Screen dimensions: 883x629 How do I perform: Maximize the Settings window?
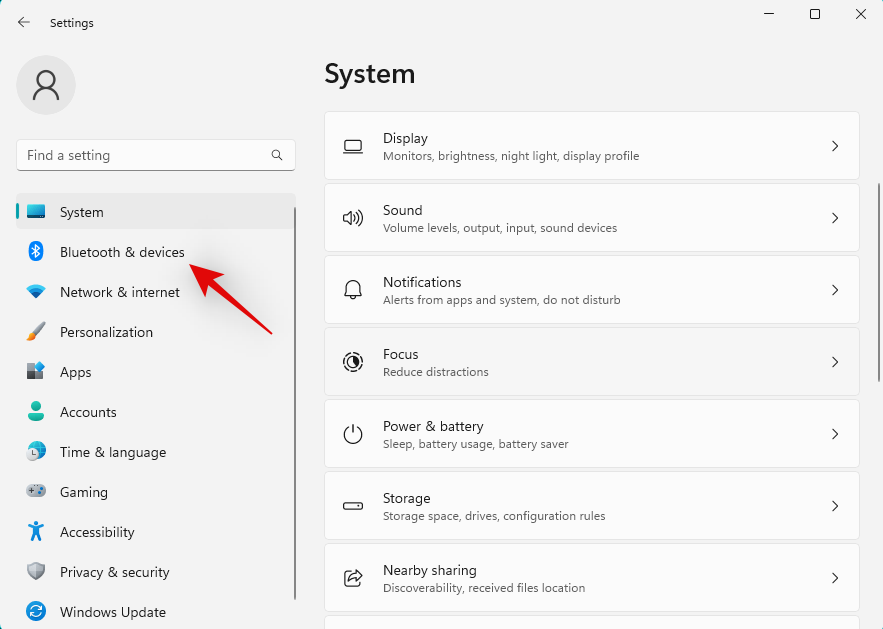click(x=815, y=14)
